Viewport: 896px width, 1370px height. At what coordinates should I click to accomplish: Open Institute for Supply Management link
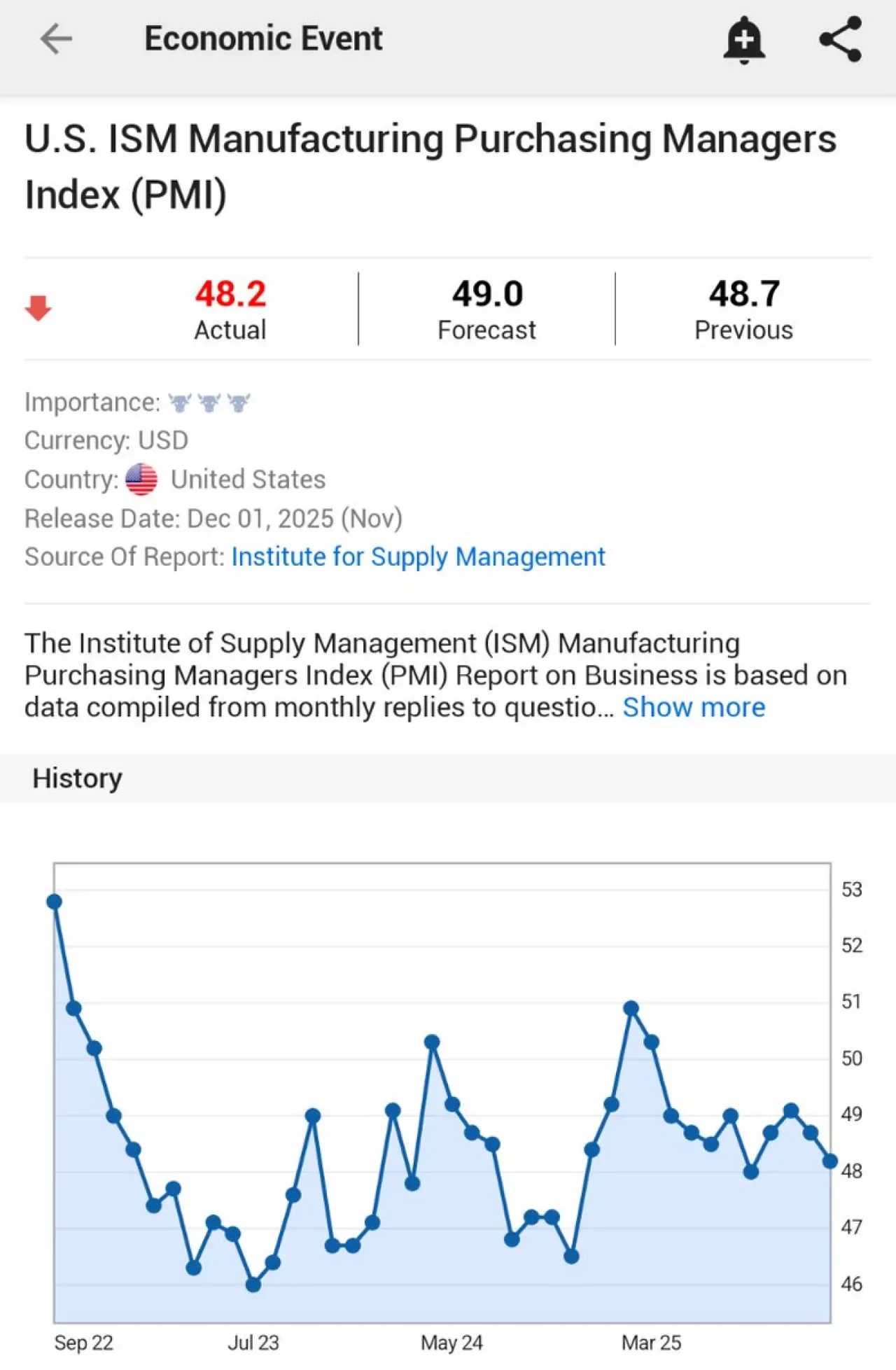coord(418,557)
